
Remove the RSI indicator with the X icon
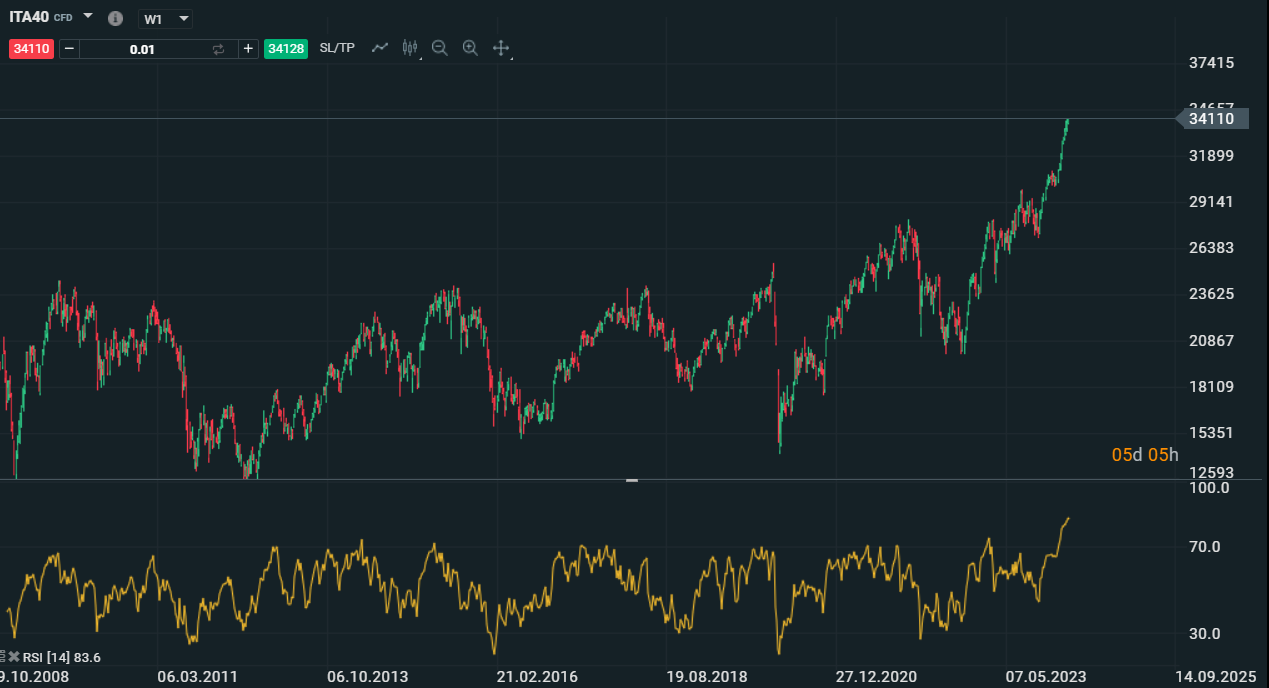14,657
